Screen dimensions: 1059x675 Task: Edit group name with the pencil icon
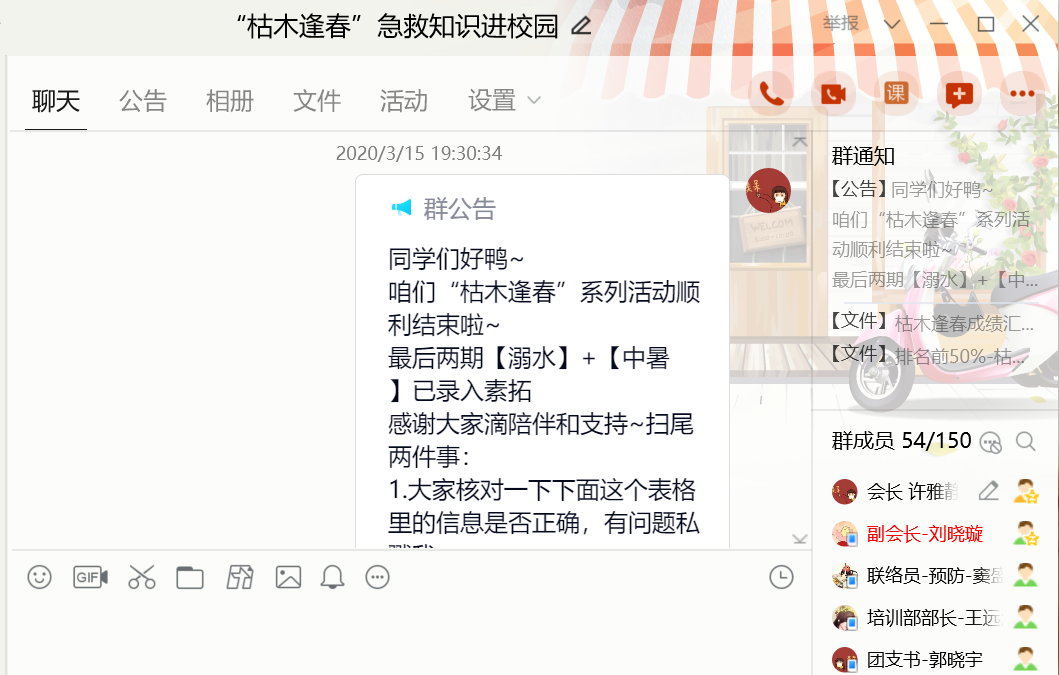point(581,26)
